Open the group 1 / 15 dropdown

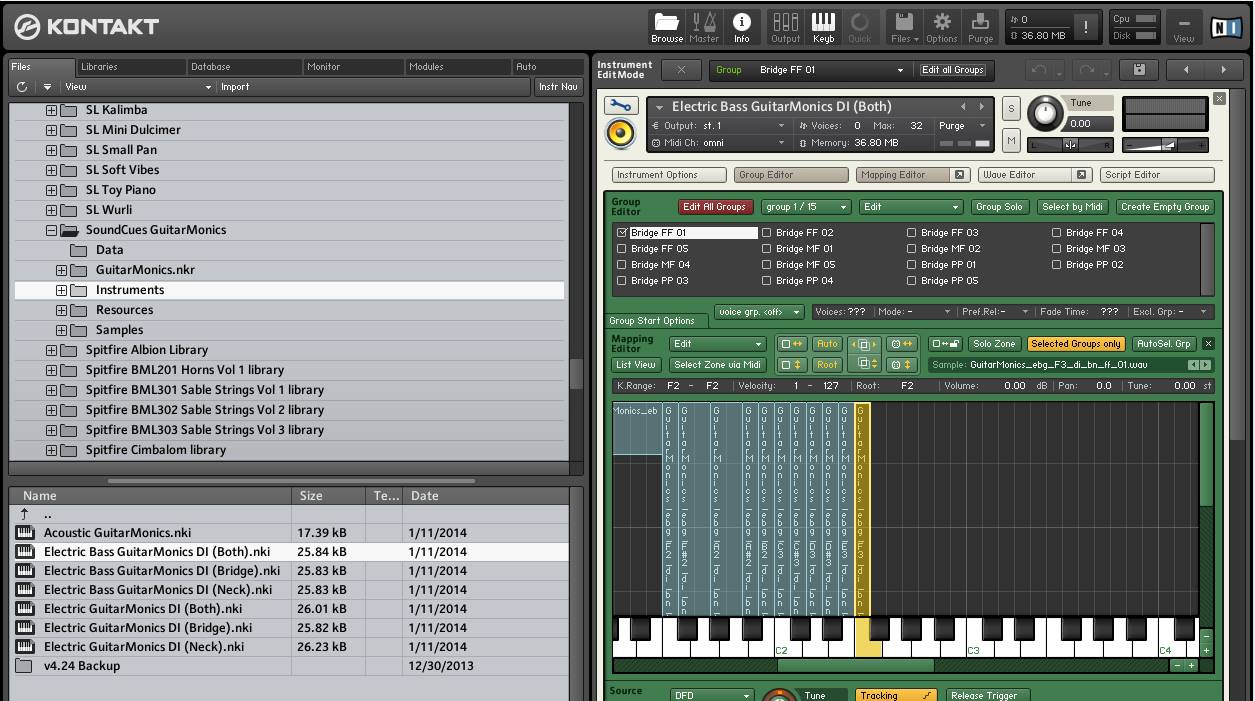point(805,207)
